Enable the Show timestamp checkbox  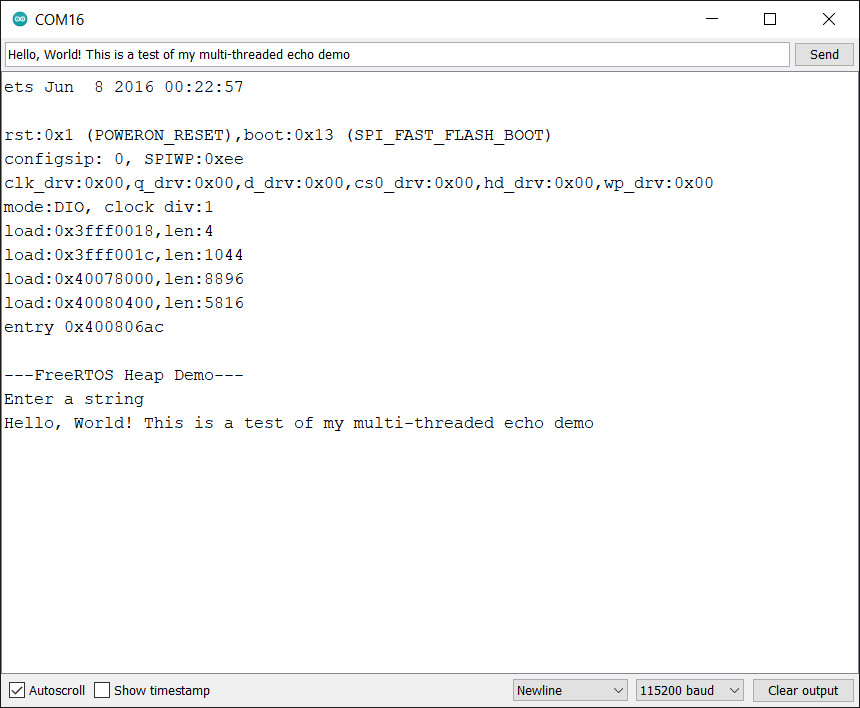[x=102, y=690]
